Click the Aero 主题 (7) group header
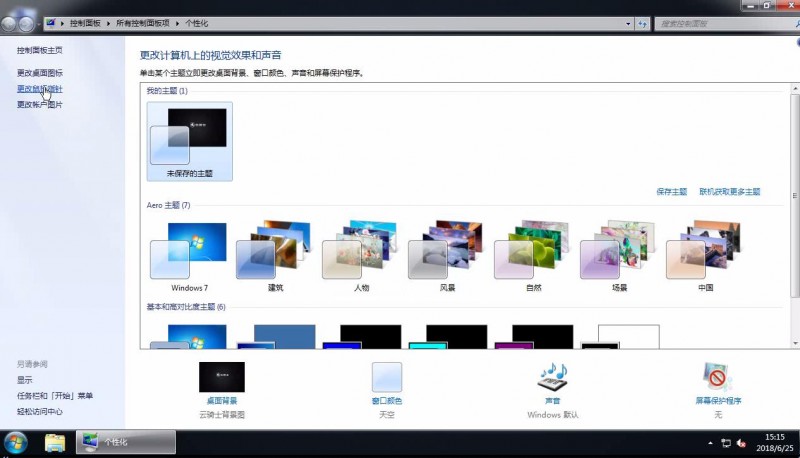The width and height of the screenshot is (800, 458). click(x=168, y=205)
